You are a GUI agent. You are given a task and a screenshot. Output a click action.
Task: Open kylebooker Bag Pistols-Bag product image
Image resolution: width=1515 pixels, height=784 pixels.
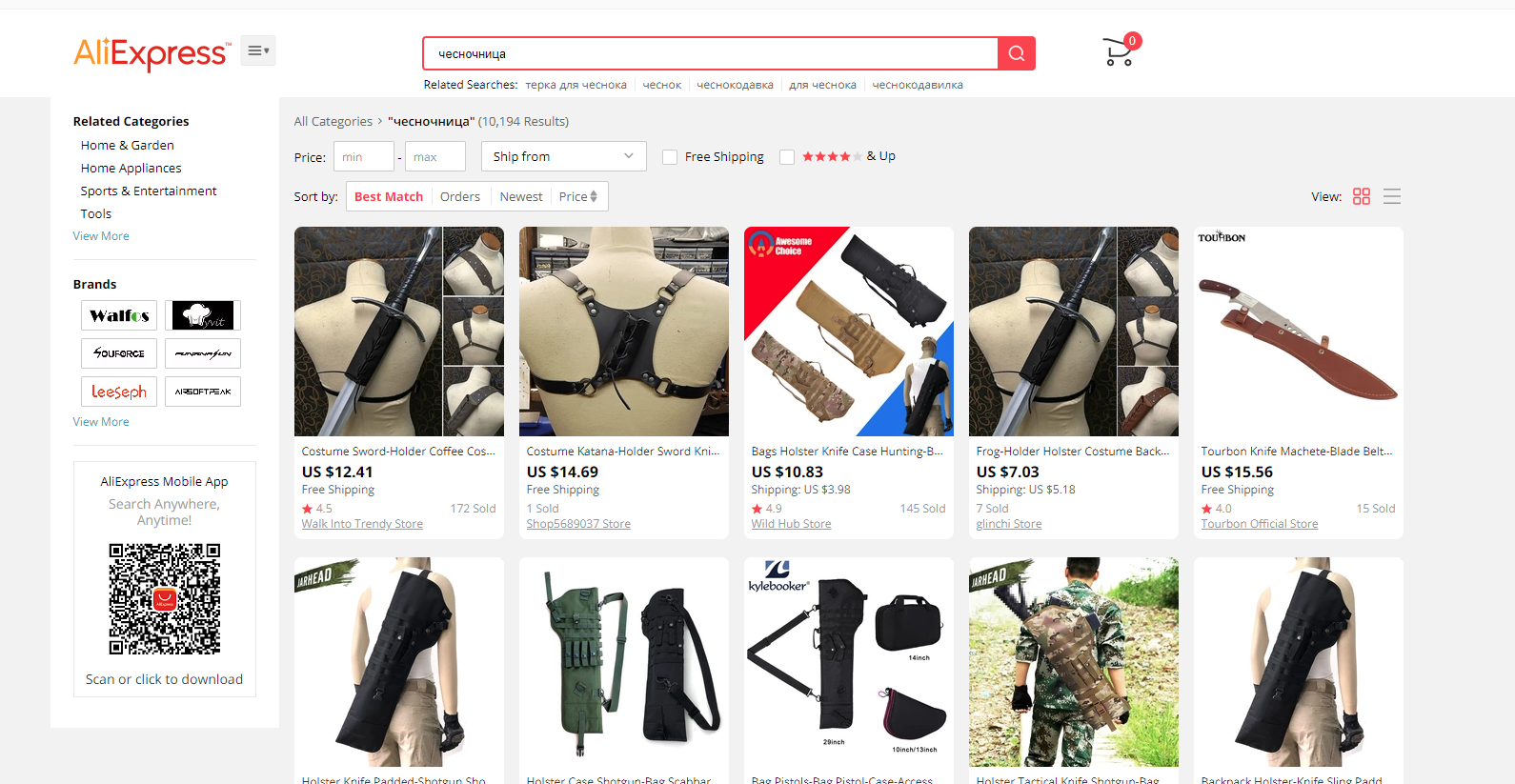[849, 662]
